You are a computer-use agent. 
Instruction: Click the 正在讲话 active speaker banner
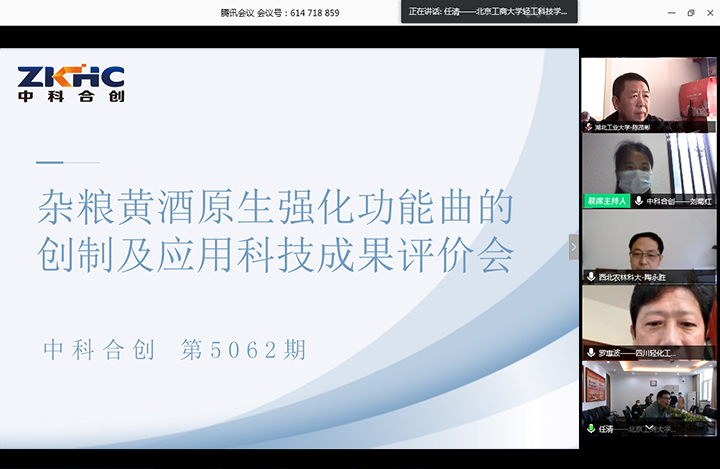pos(488,12)
